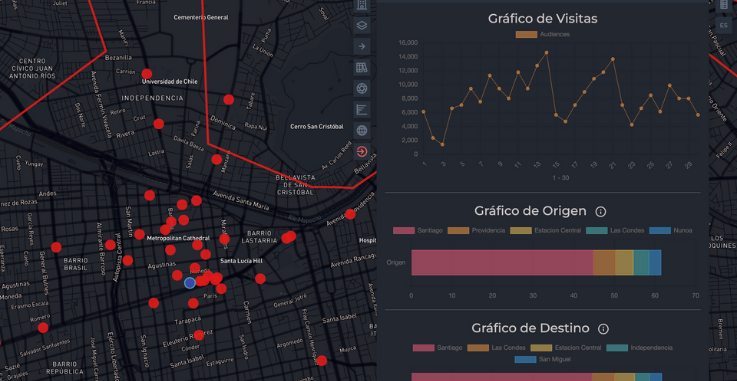Image resolution: width=737 pixels, height=381 pixels.
Task: Click the globe icon in sidebar
Action: point(361,131)
